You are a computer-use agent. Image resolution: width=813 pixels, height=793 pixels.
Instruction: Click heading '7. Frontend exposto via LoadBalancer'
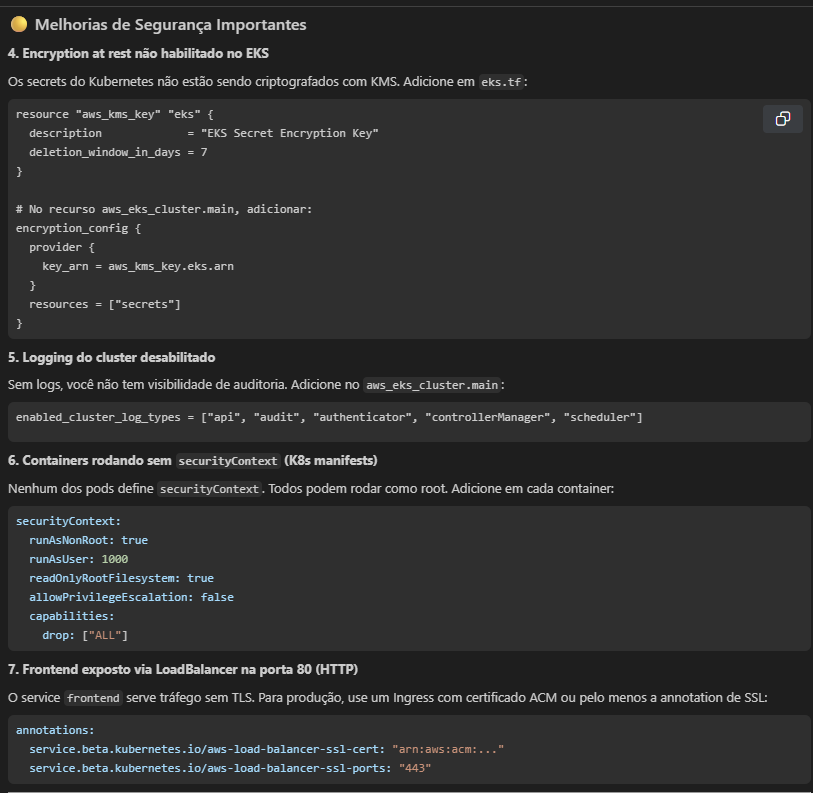pyautogui.click(x=182, y=668)
